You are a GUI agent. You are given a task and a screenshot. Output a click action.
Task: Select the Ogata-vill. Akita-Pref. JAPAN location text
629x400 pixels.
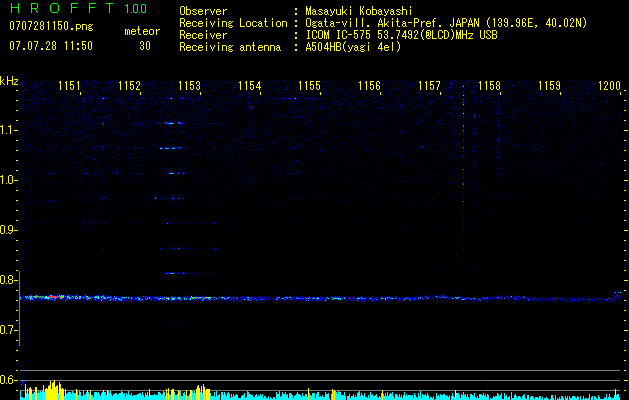coord(446,23)
